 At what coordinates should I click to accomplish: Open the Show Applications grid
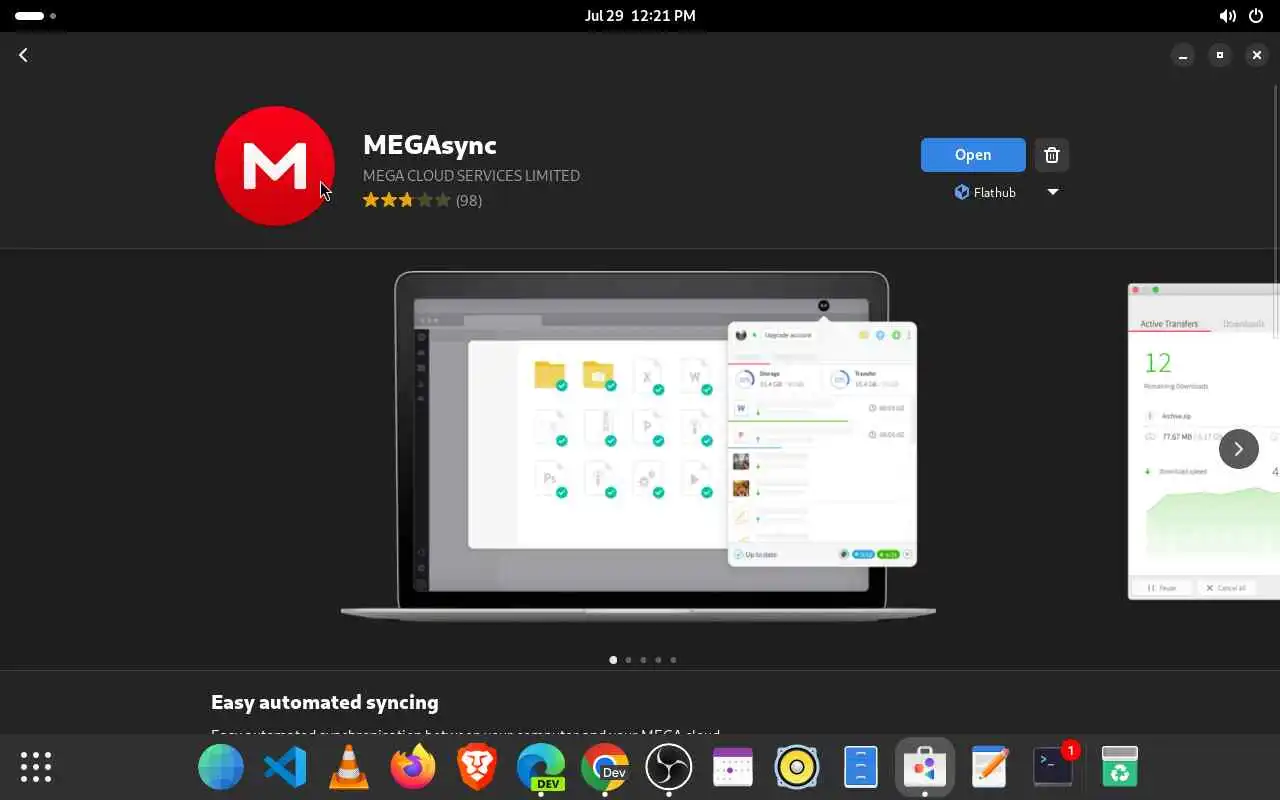coord(36,767)
